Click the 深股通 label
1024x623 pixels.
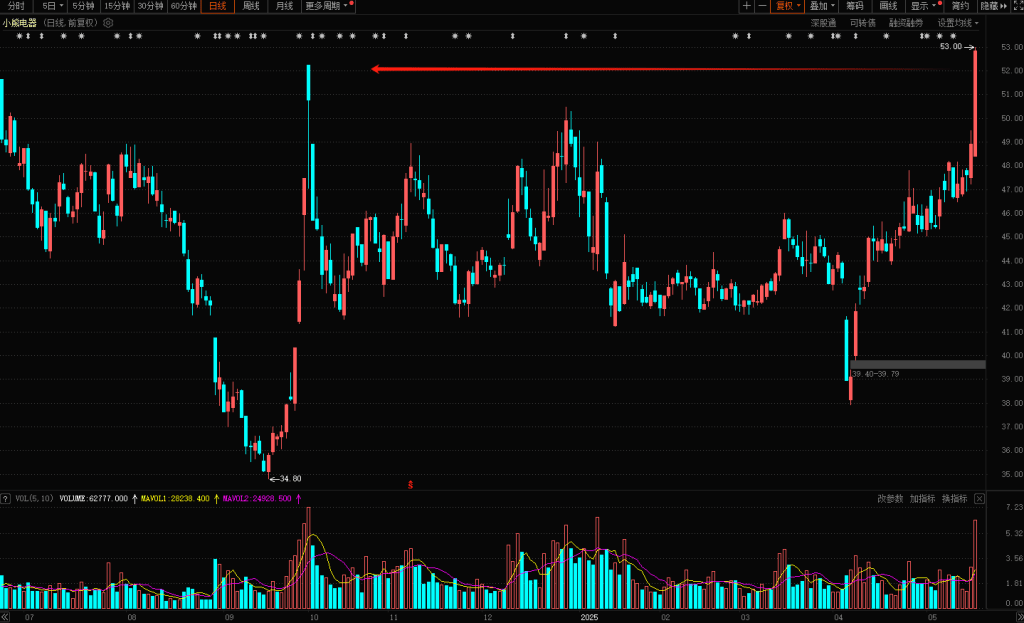(x=824, y=23)
